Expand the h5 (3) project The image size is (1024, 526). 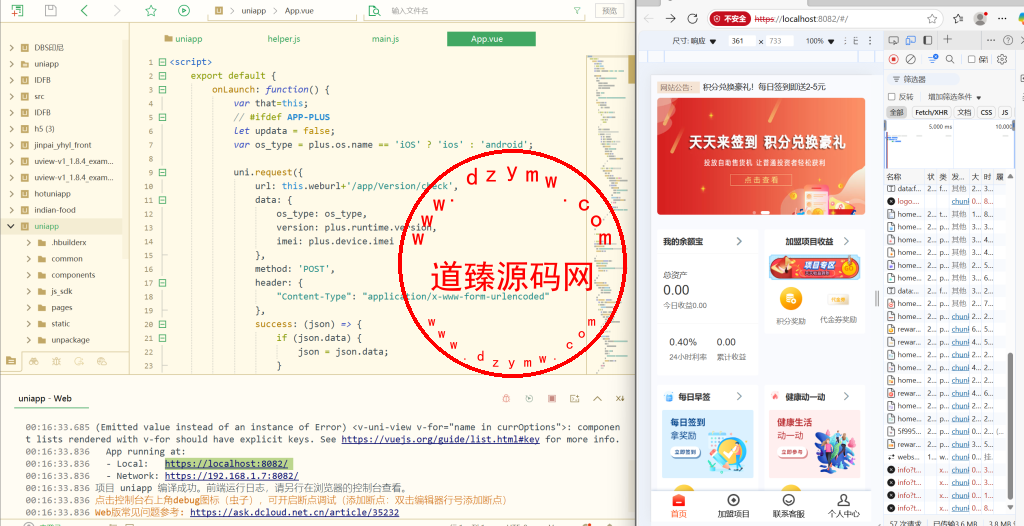11,129
